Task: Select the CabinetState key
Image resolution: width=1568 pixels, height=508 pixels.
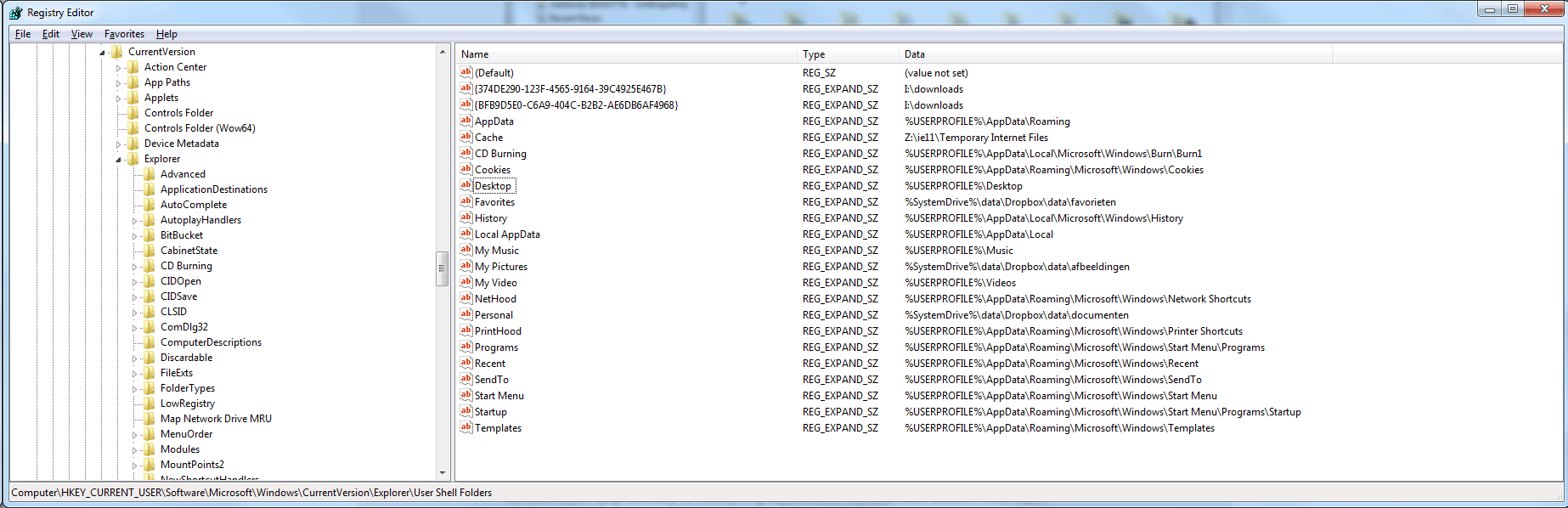Action: pos(189,251)
